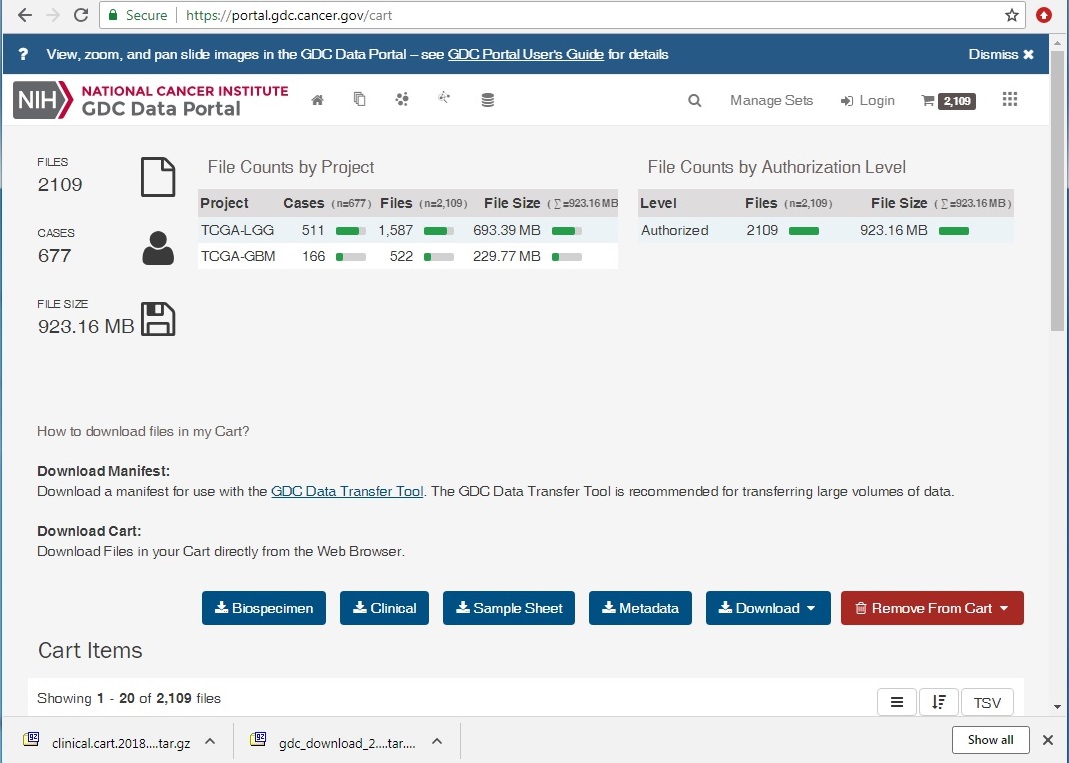Screen dimensions: 1069x763
Task: Open the quick search magnifier
Action: [x=694, y=101]
